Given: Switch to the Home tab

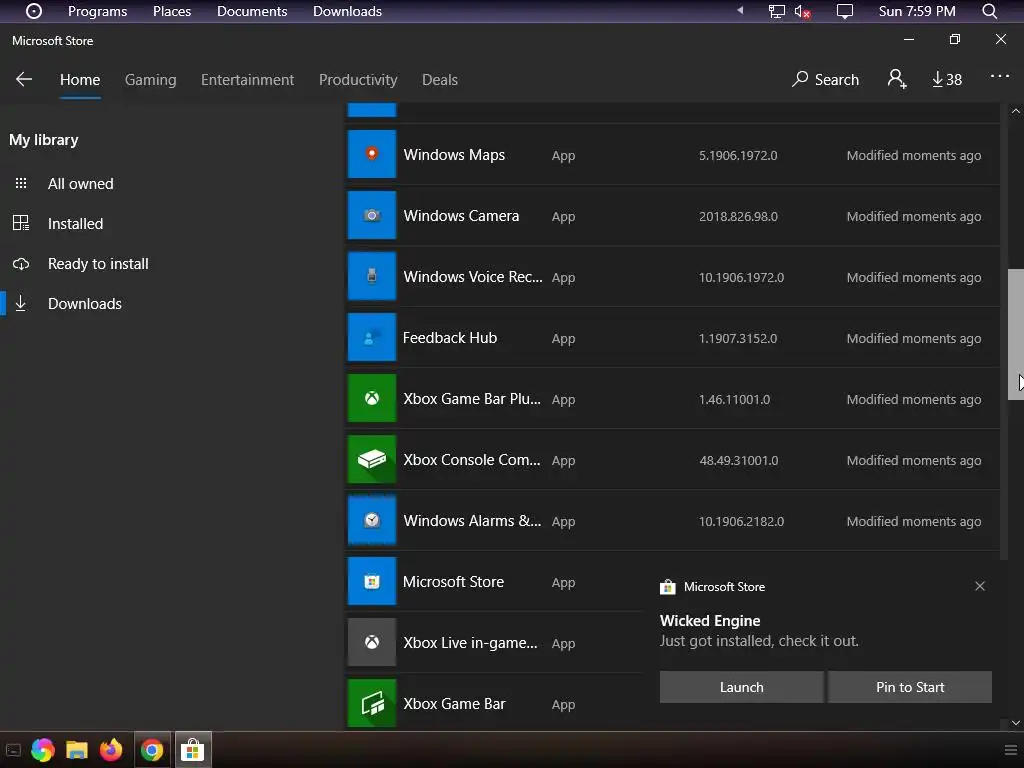Looking at the screenshot, I should pos(80,80).
